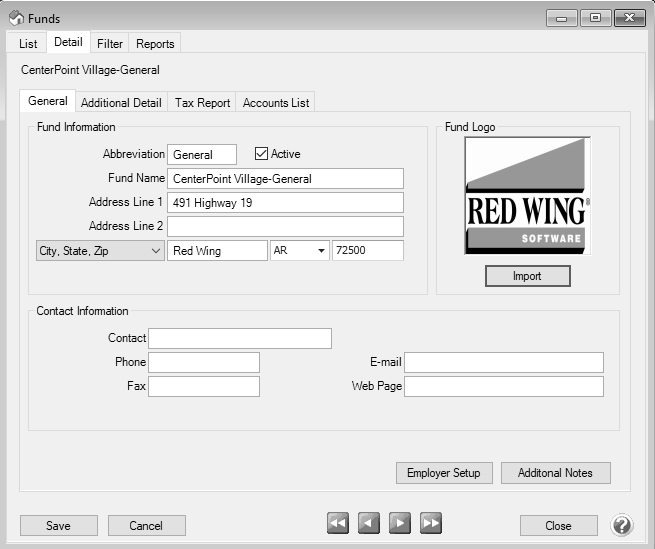Open the Reports tab

(x=155, y=44)
